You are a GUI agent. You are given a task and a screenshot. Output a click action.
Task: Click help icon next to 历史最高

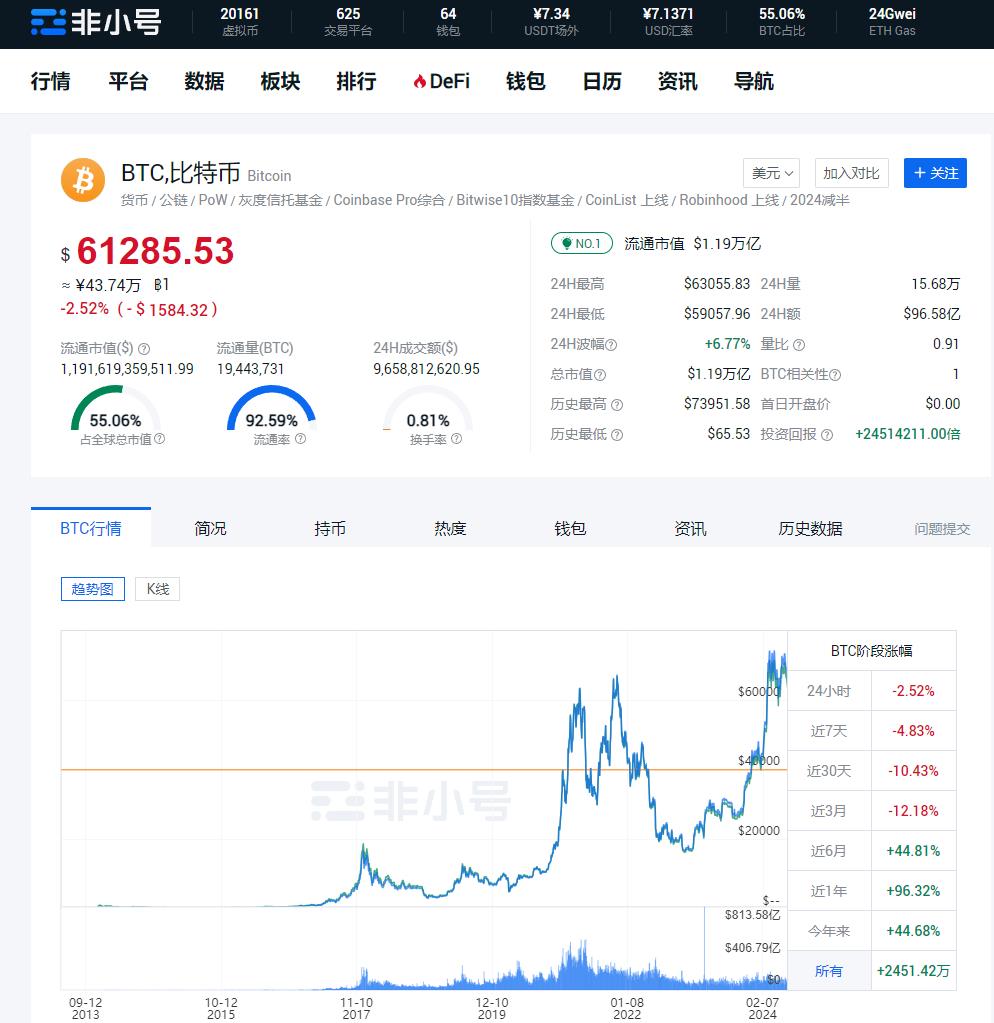(x=617, y=405)
